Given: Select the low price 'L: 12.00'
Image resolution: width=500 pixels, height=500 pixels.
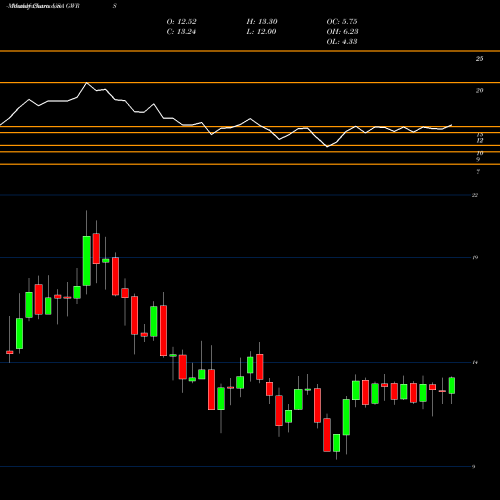Looking at the screenshot, I should coord(261,32).
